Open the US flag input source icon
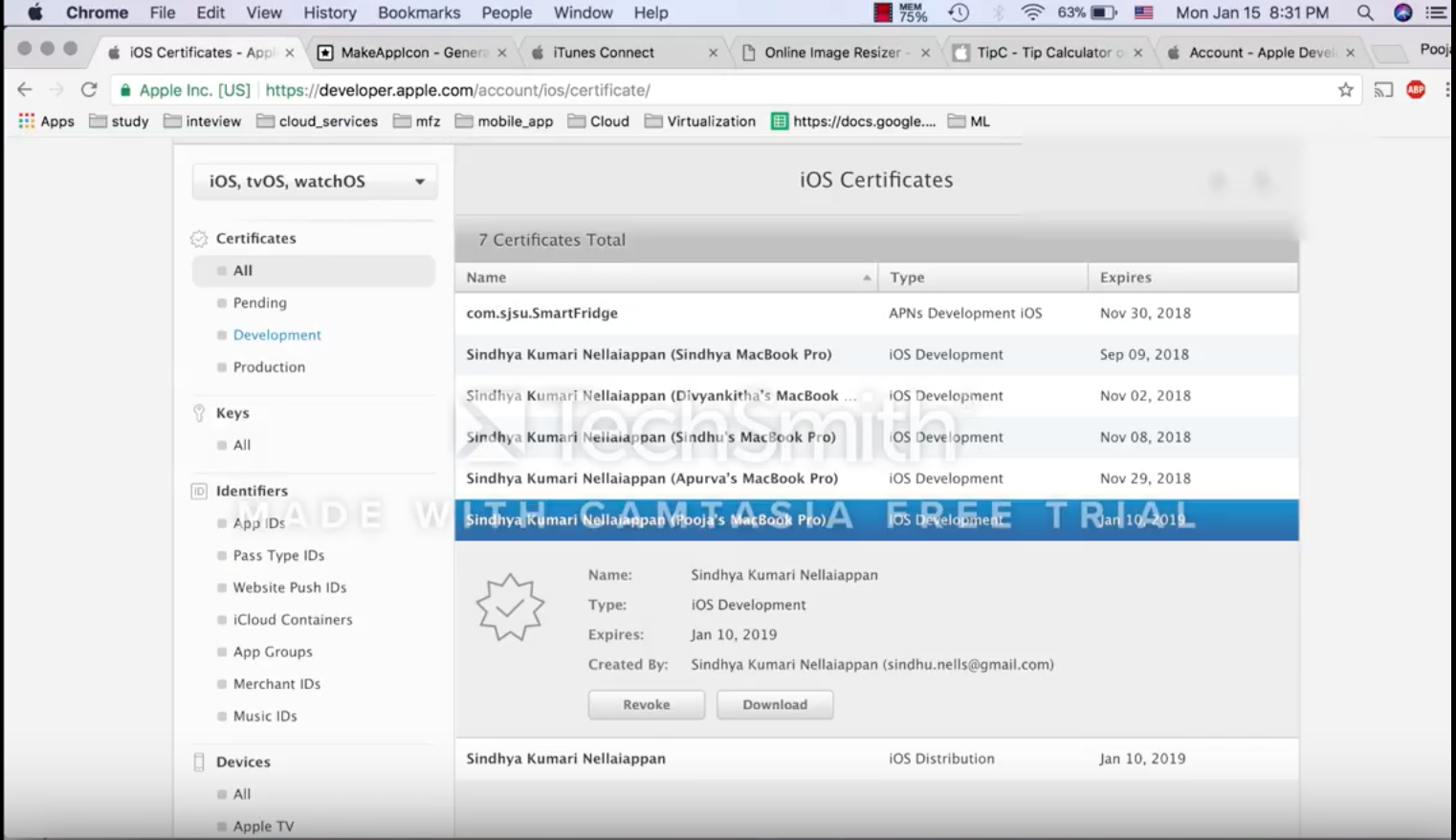 (1143, 12)
